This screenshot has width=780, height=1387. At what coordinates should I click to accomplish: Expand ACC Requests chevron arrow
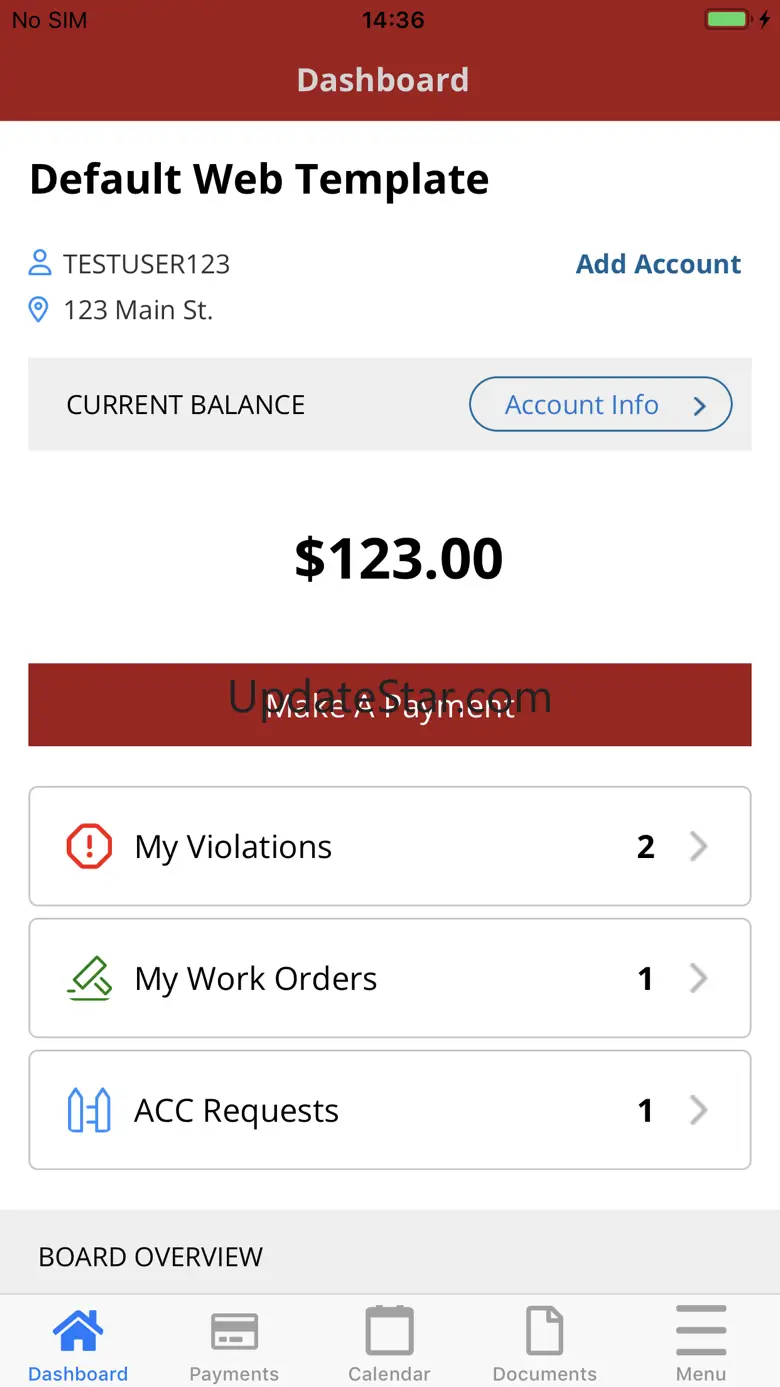(x=699, y=1110)
